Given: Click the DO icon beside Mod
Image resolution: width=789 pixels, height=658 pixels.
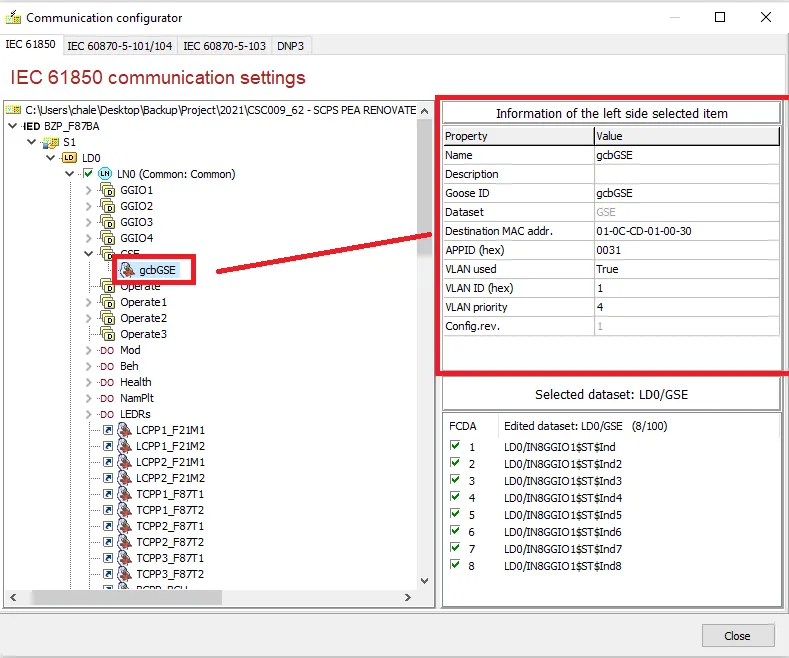Looking at the screenshot, I should 107,351.
